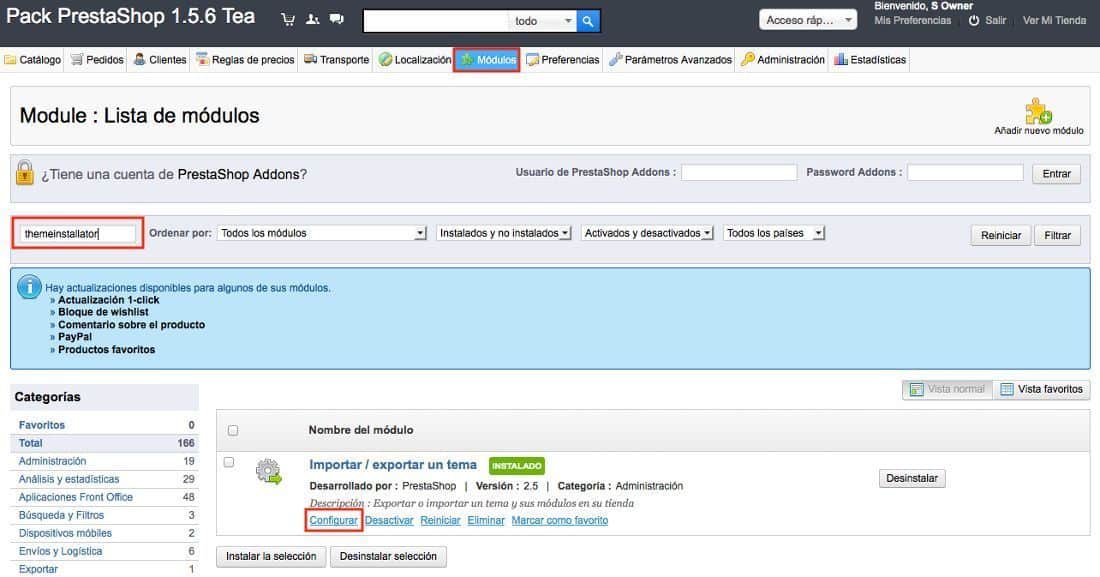This screenshot has width=1100, height=577.
Task: Click the Password Addons field
Action: 965,172
